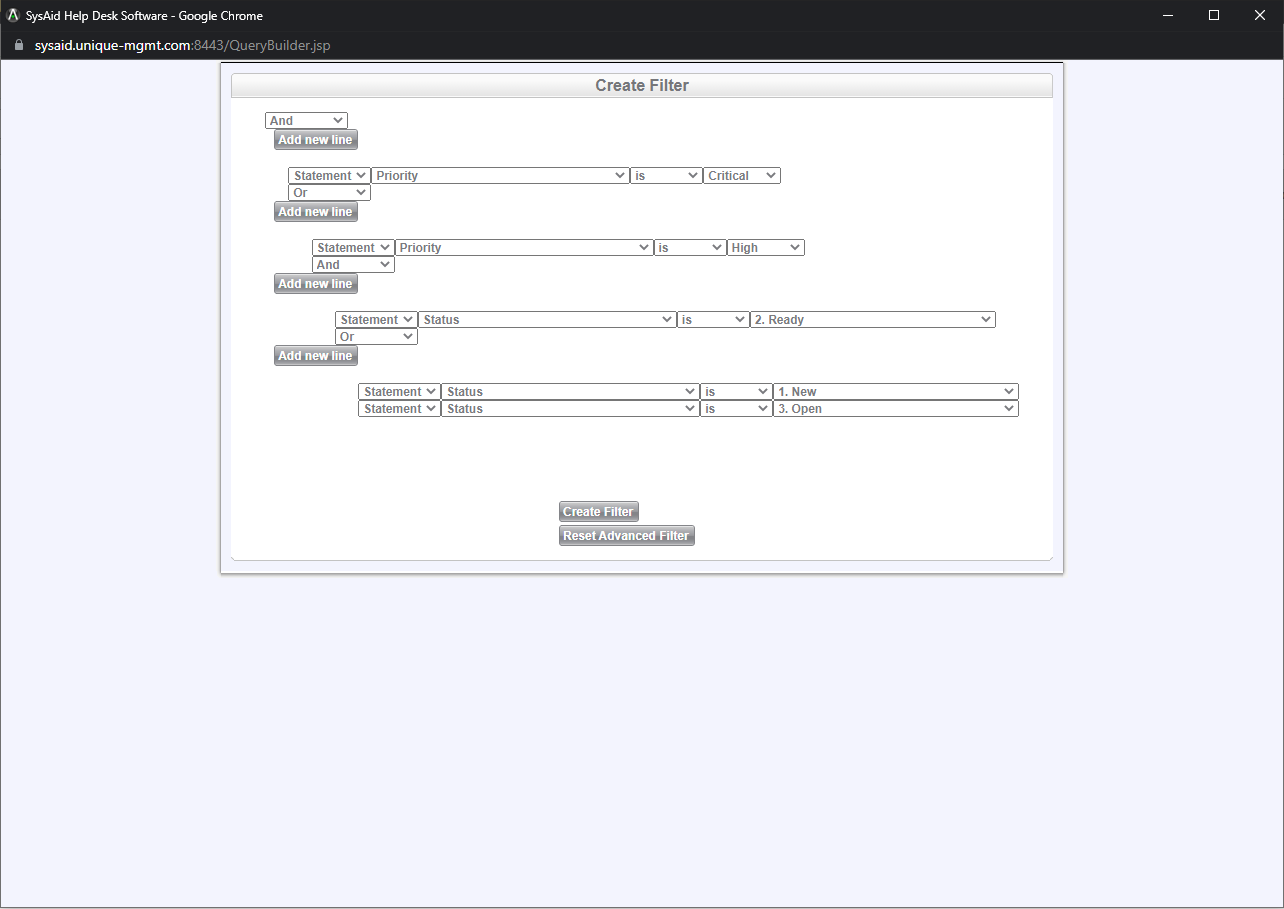Open the Or operator below Critical row
1284x909 pixels.
329,193
